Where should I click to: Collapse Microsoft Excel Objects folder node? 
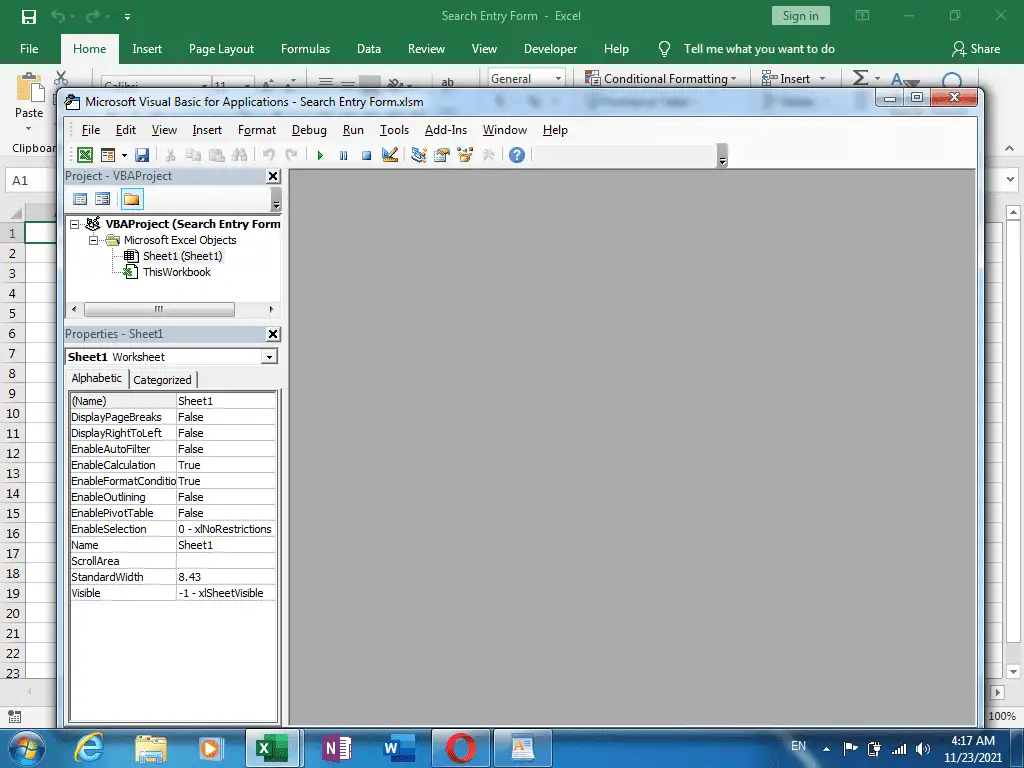click(93, 240)
